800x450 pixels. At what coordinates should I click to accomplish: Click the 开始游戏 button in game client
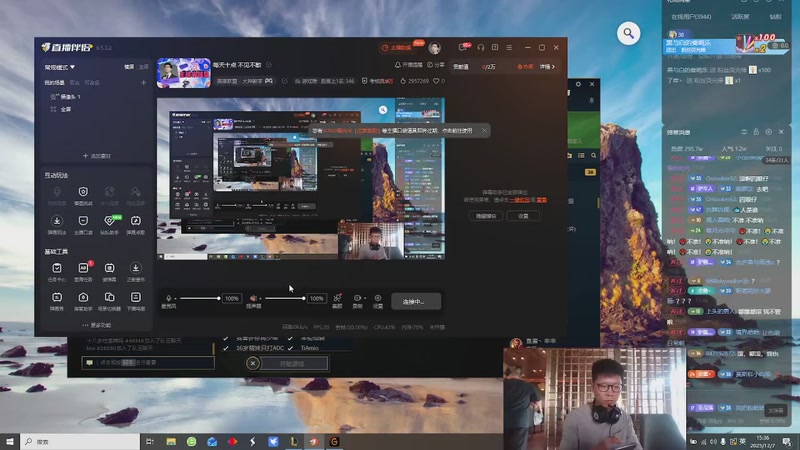[x=292, y=364]
